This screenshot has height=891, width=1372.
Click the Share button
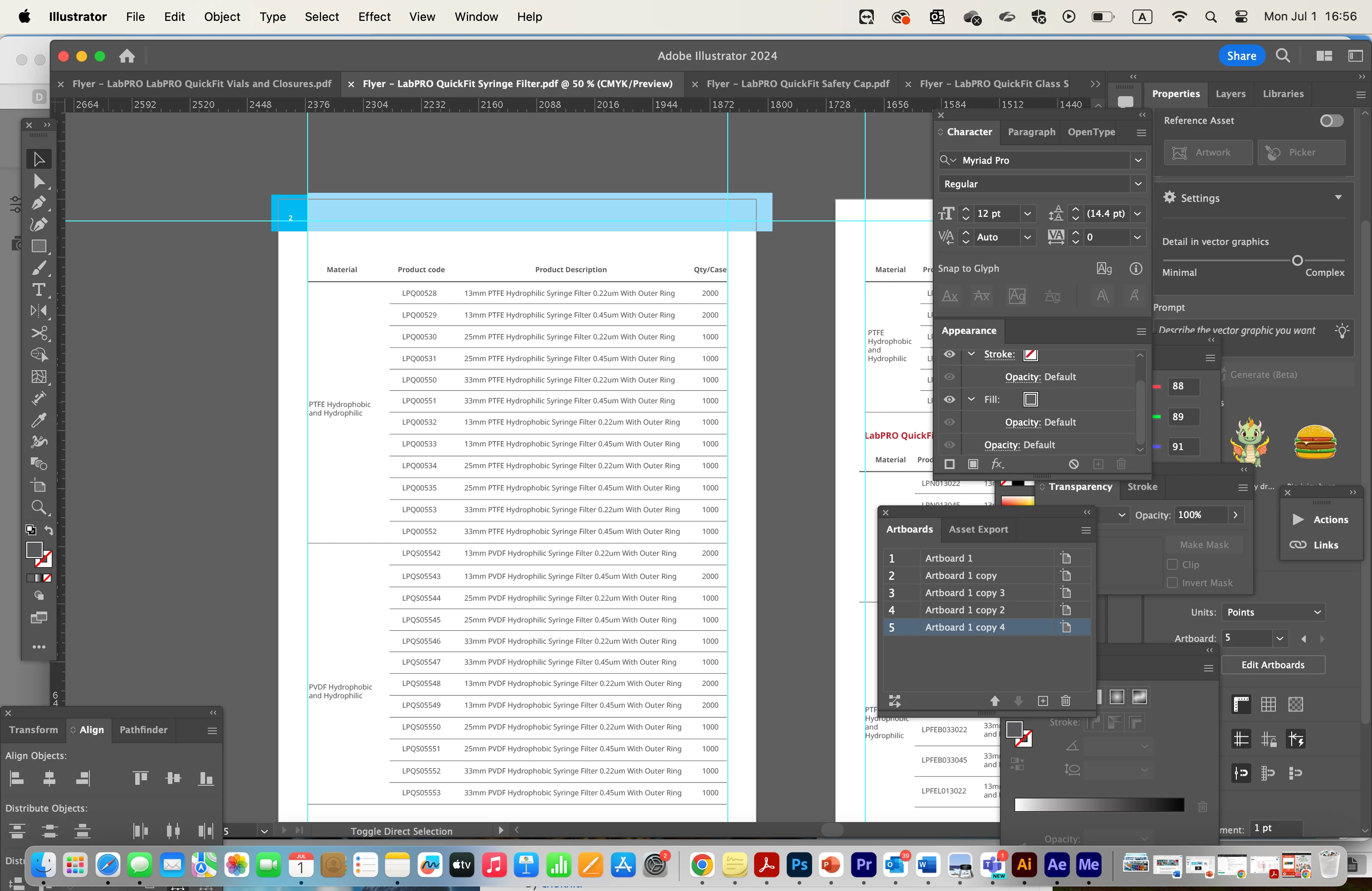click(x=1241, y=56)
